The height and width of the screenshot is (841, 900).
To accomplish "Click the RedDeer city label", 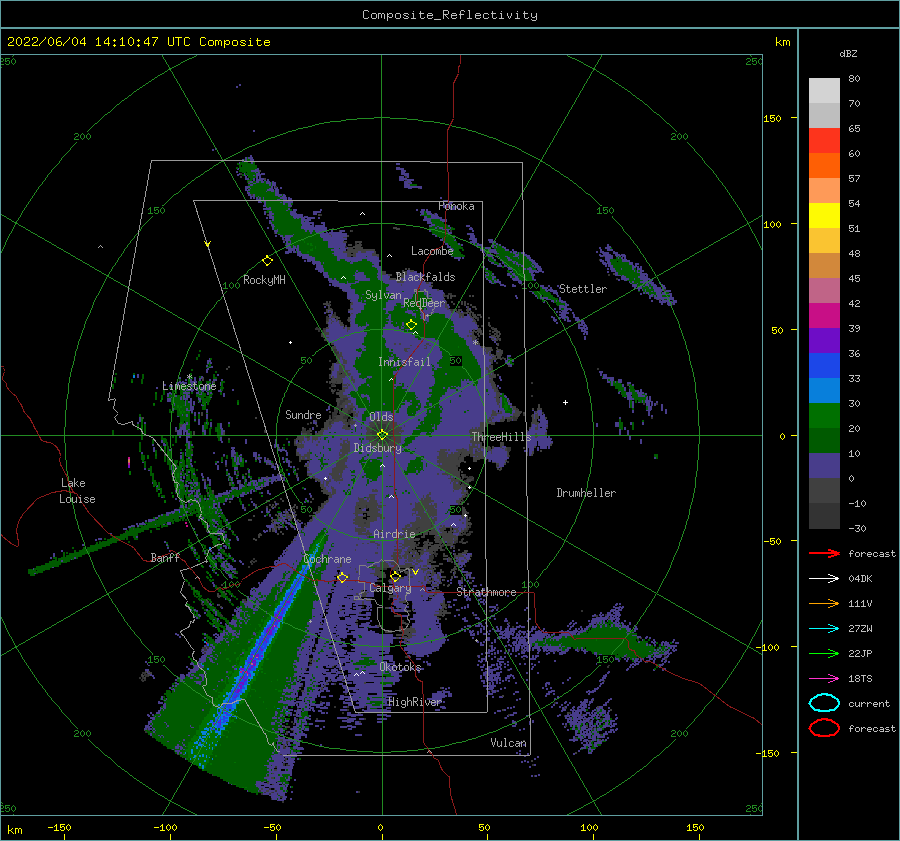I will point(424,303).
